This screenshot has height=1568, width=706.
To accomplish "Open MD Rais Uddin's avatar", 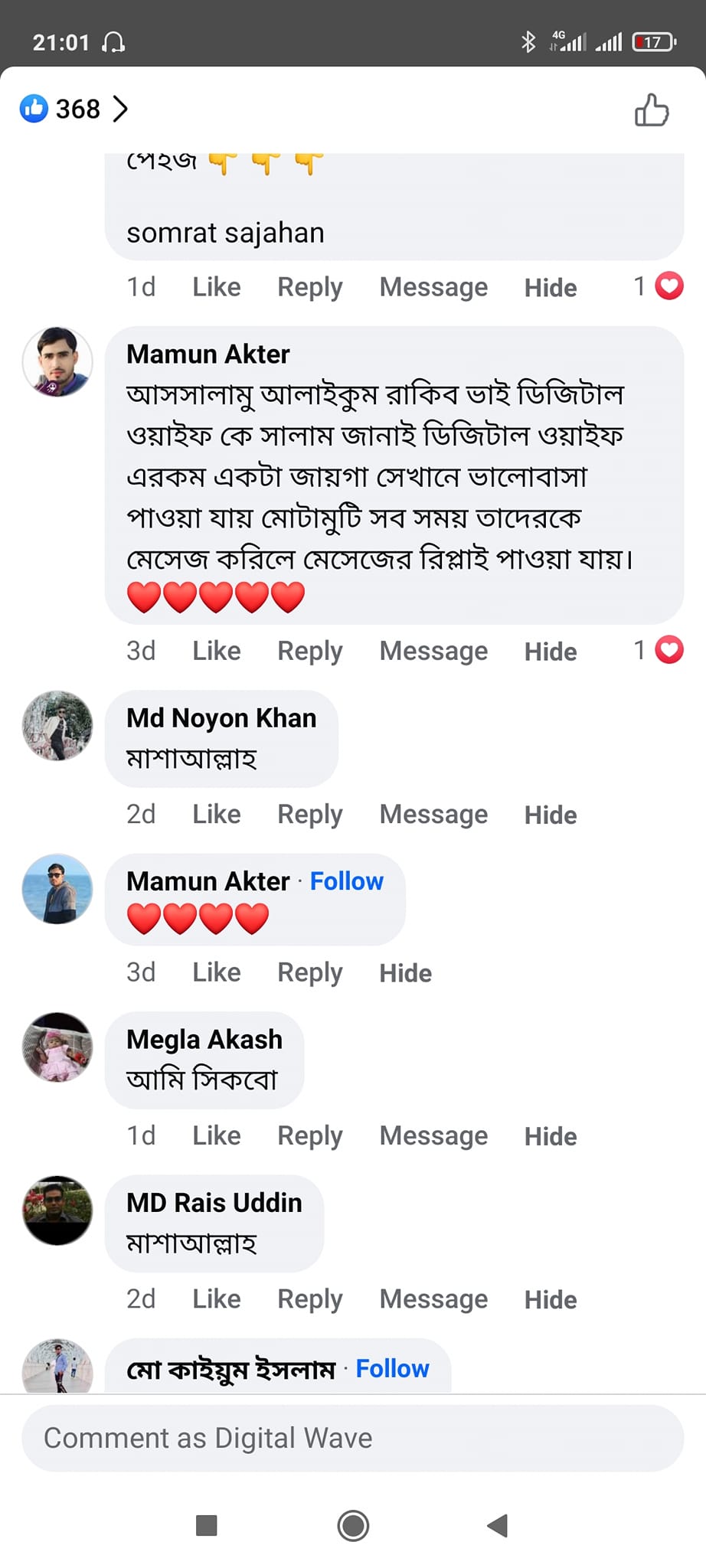I will click(57, 1210).
